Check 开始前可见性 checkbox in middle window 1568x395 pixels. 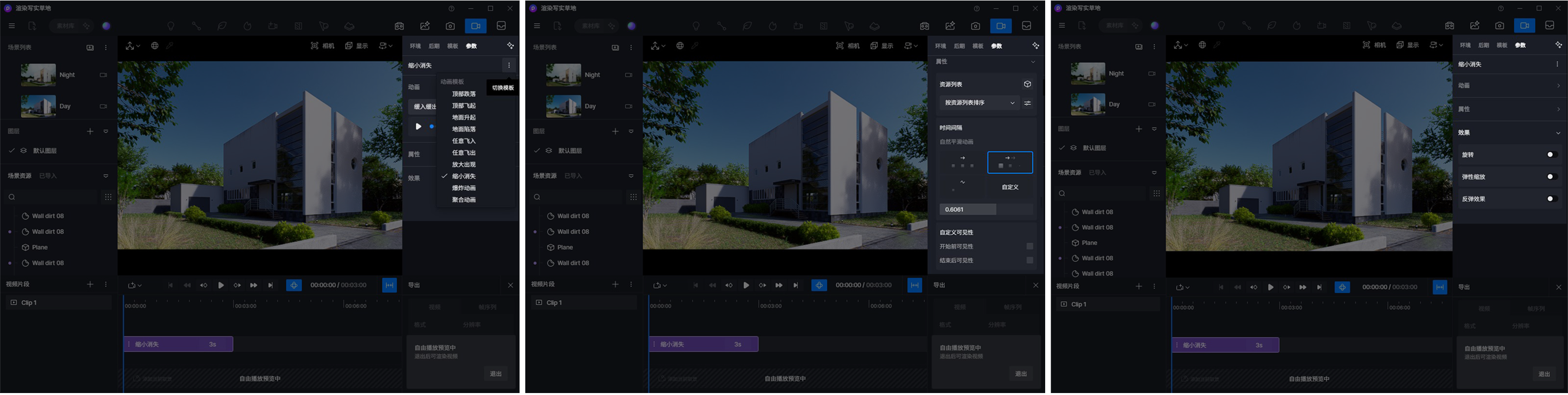pos(1029,247)
